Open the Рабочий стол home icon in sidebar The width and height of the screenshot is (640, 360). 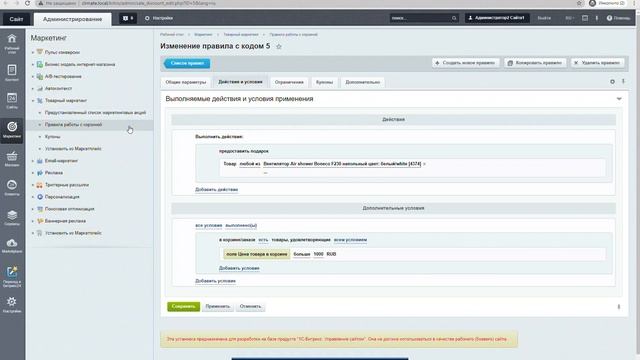(12, 39)
